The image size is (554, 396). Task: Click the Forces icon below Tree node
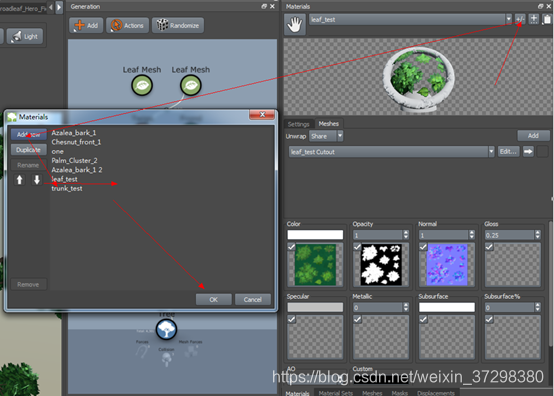click(x=142, y=351)
